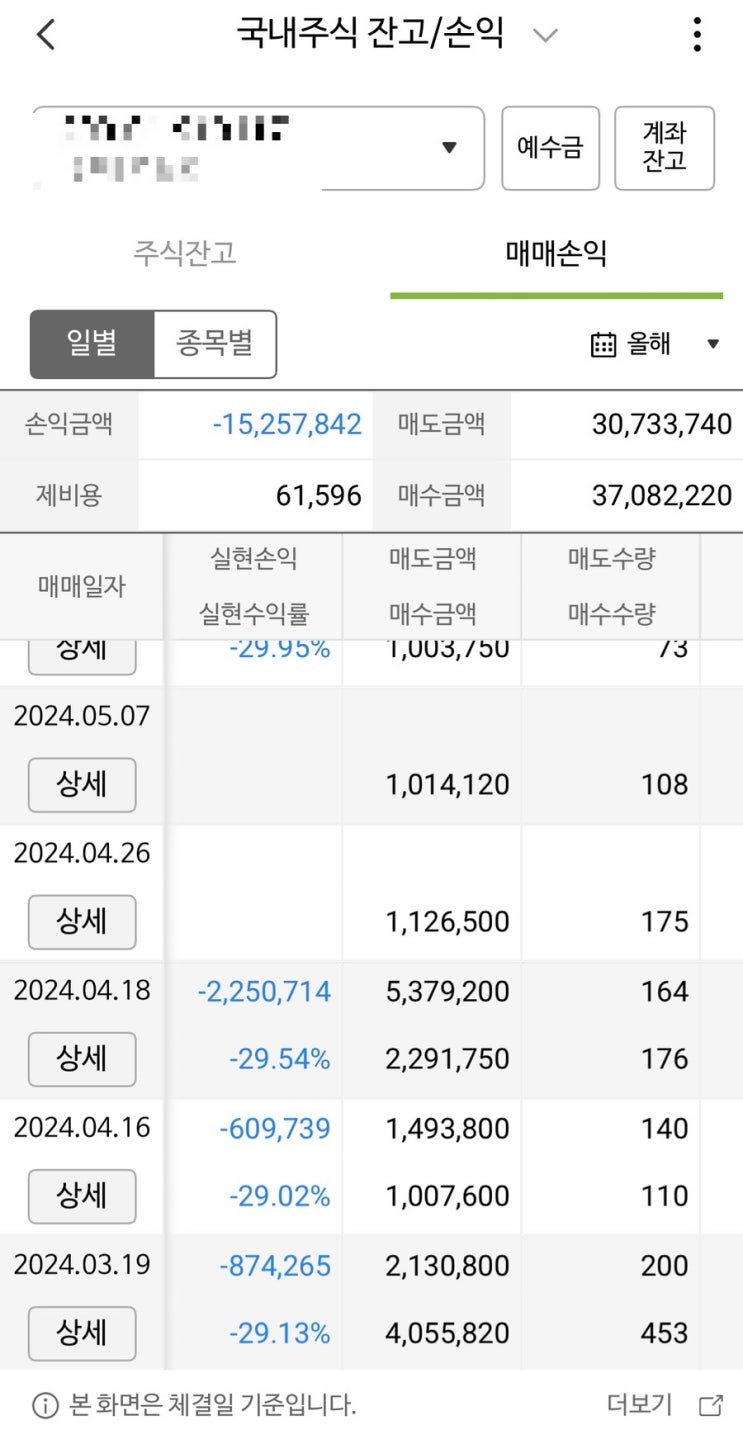Tap the info circle icon at bottom

[x=45, y=1405]
